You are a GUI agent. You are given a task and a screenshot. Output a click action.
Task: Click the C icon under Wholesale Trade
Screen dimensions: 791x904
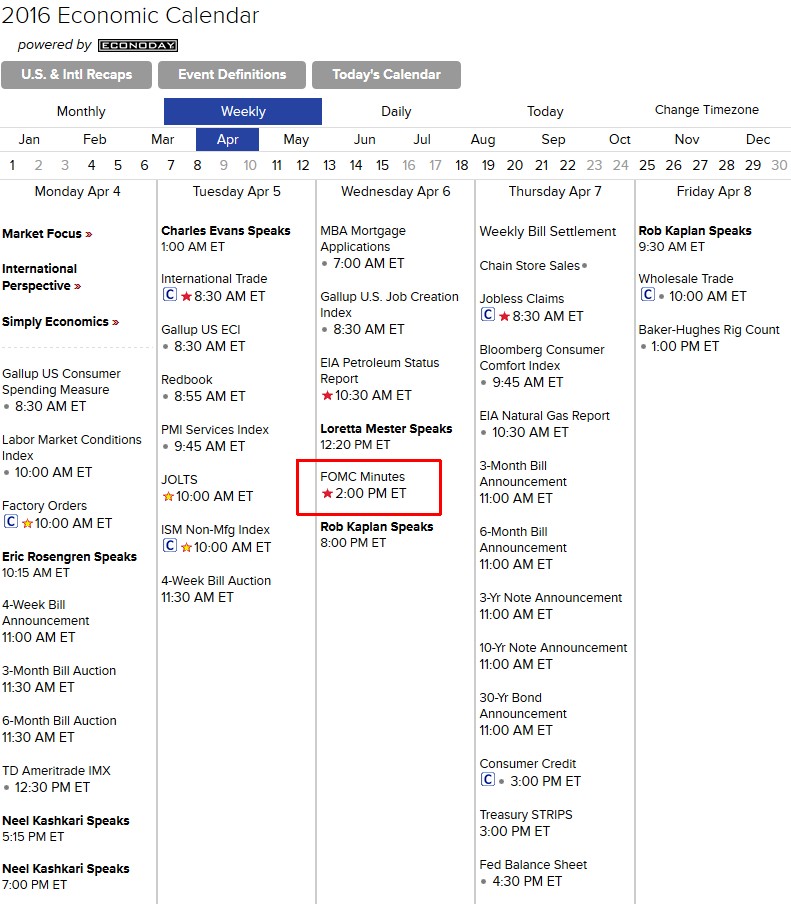[647, 295]
